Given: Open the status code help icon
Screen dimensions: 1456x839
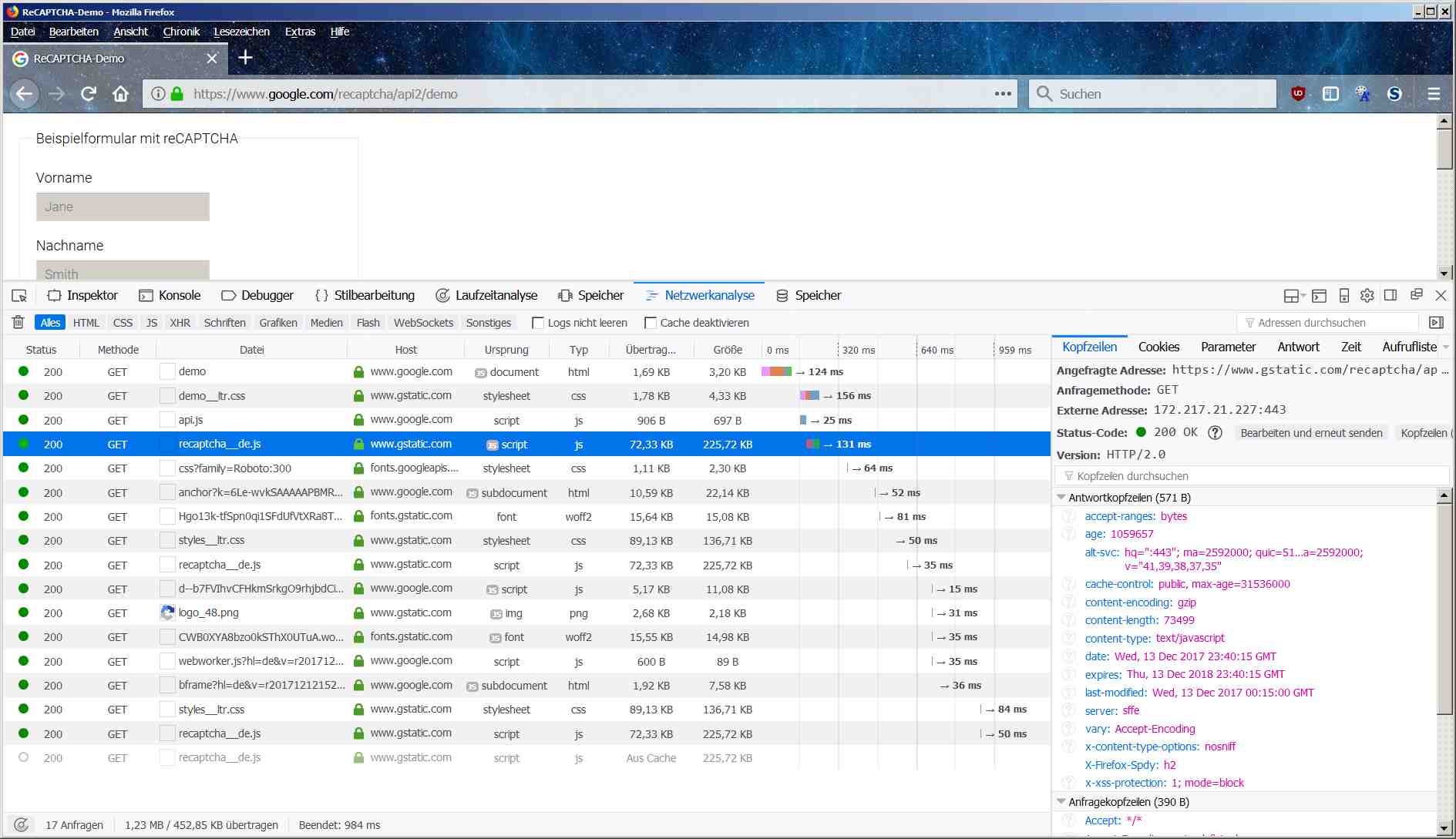Looking at the screenshot, I should pos(1216,433).
